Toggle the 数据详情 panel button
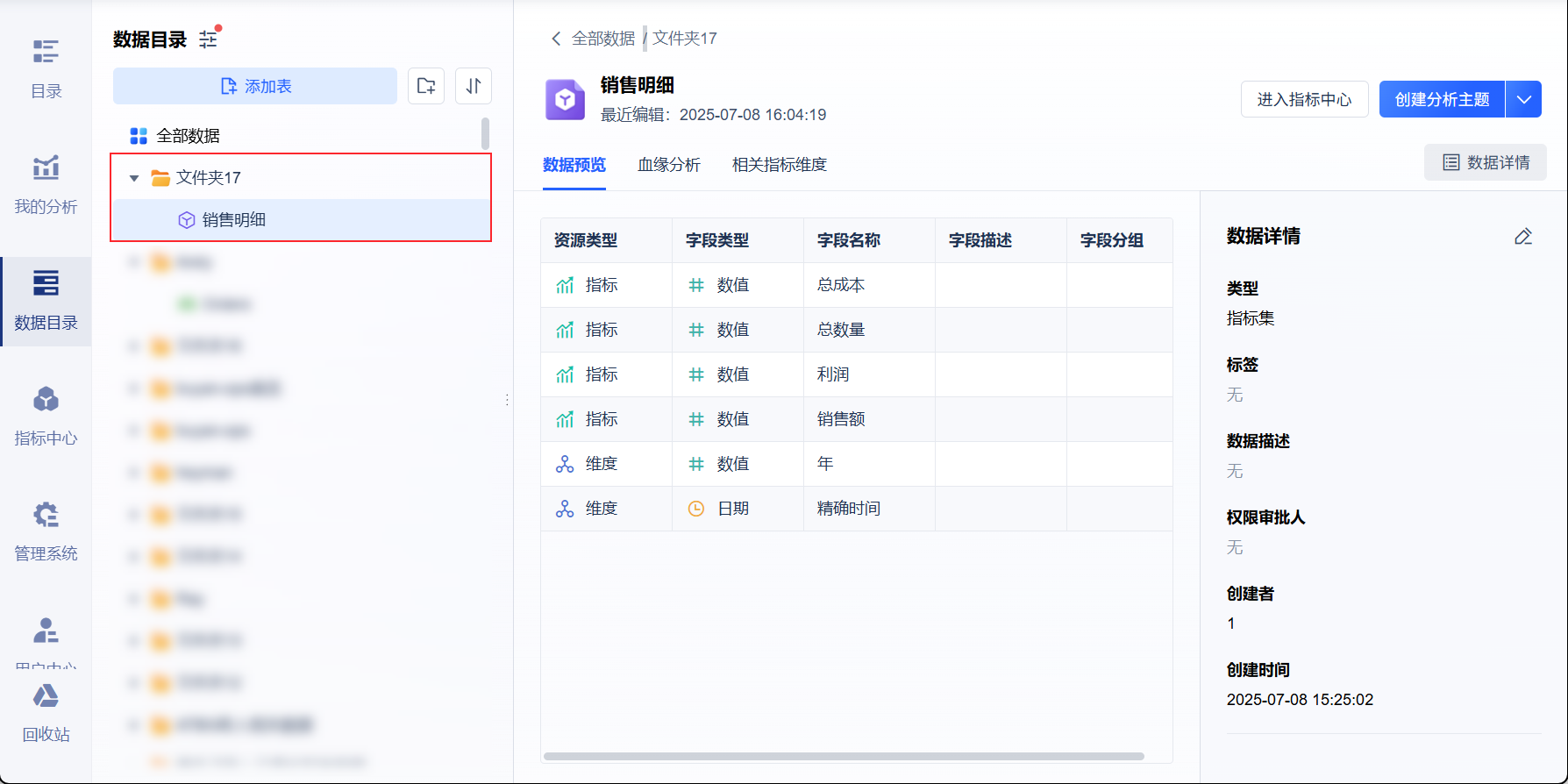 coord(1486,162)
